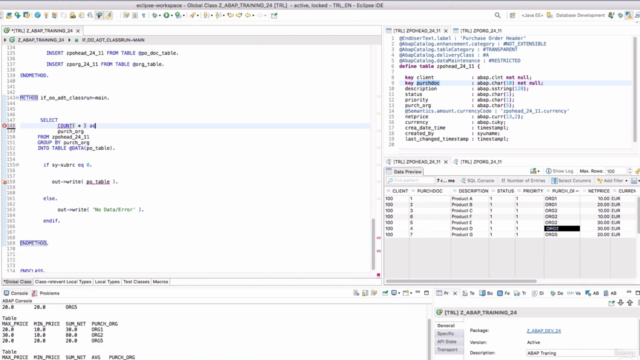Screen dimensions: 640x360
Task: Open the Problems view tab
Action: tap(46, 293)
